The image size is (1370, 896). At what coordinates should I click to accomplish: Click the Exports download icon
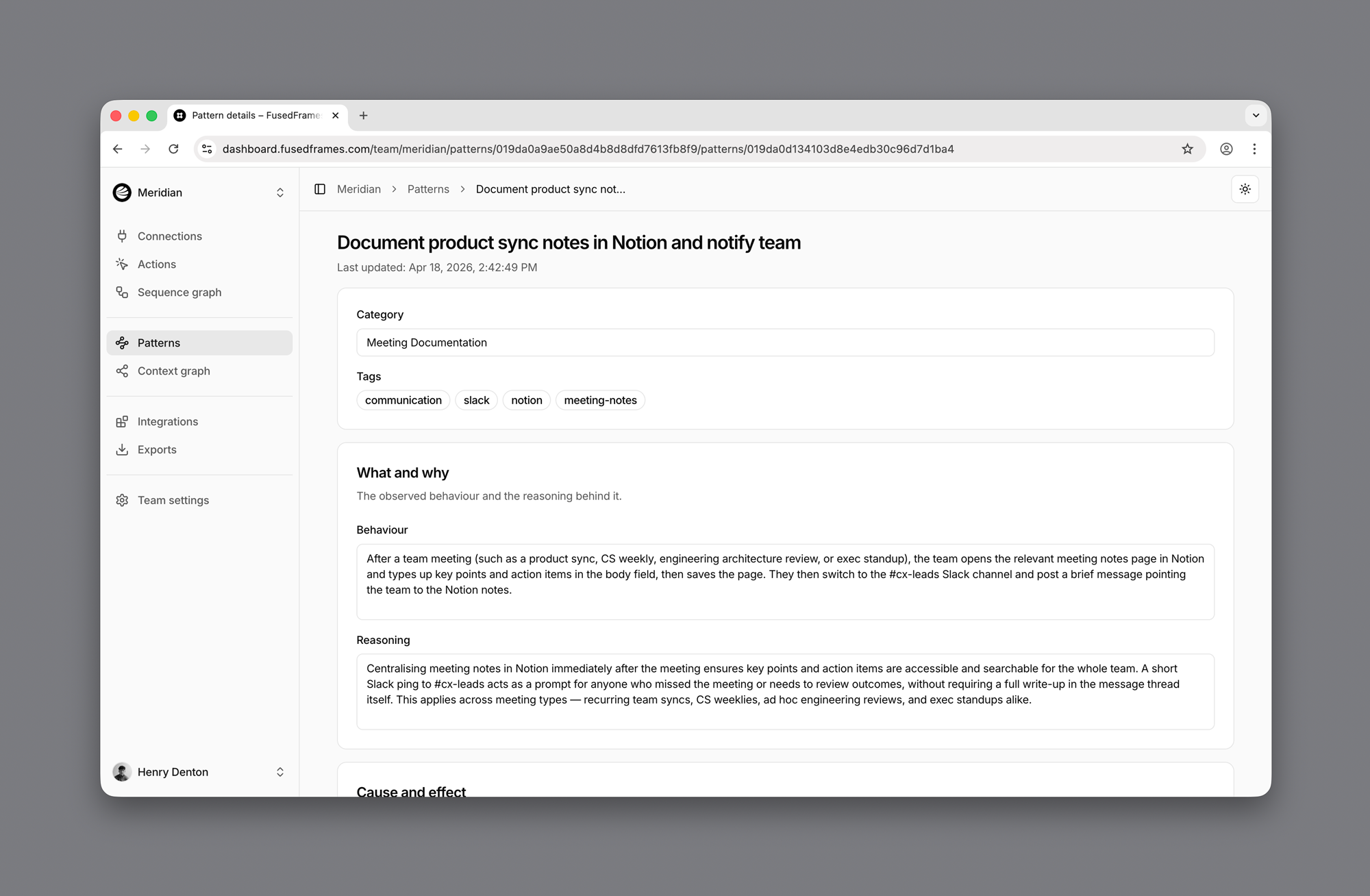point(122,450)
